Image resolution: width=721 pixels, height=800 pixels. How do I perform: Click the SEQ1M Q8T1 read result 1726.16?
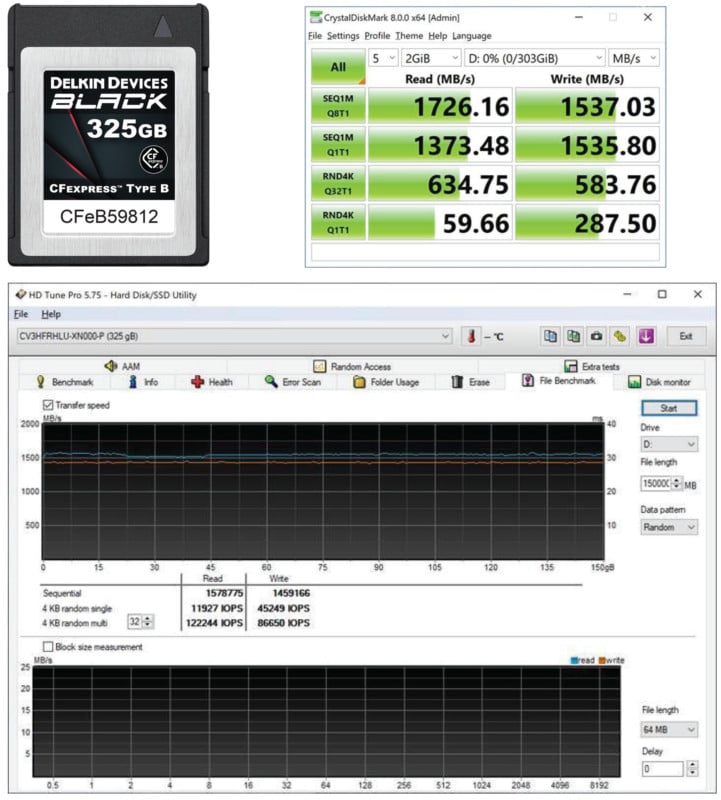tap(440, 106)
